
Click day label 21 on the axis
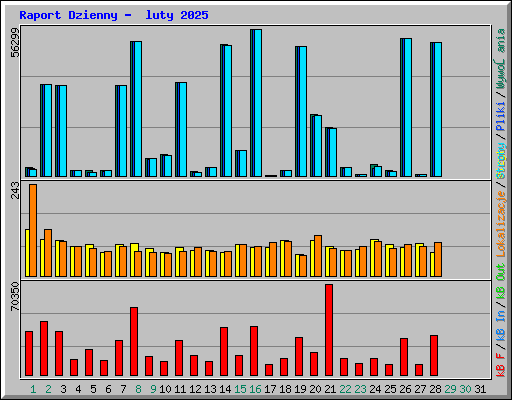(330, 389)
